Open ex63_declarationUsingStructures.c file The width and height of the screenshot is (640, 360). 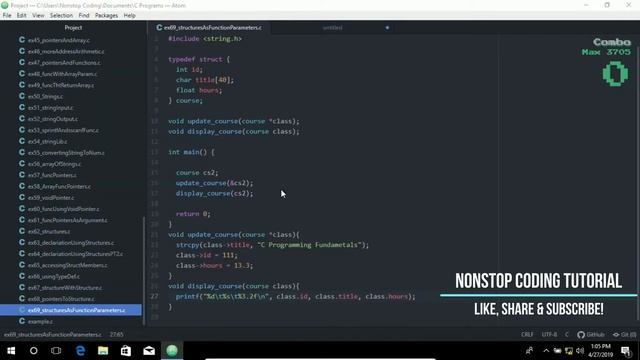[71, 242]
